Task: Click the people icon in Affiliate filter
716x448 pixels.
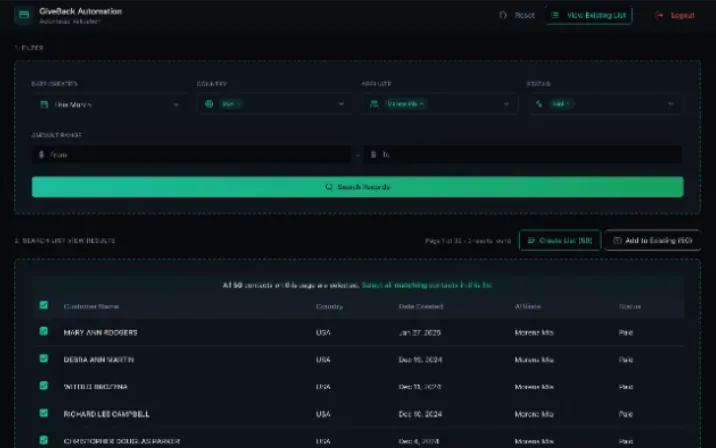Action: [x=374, y=104]
